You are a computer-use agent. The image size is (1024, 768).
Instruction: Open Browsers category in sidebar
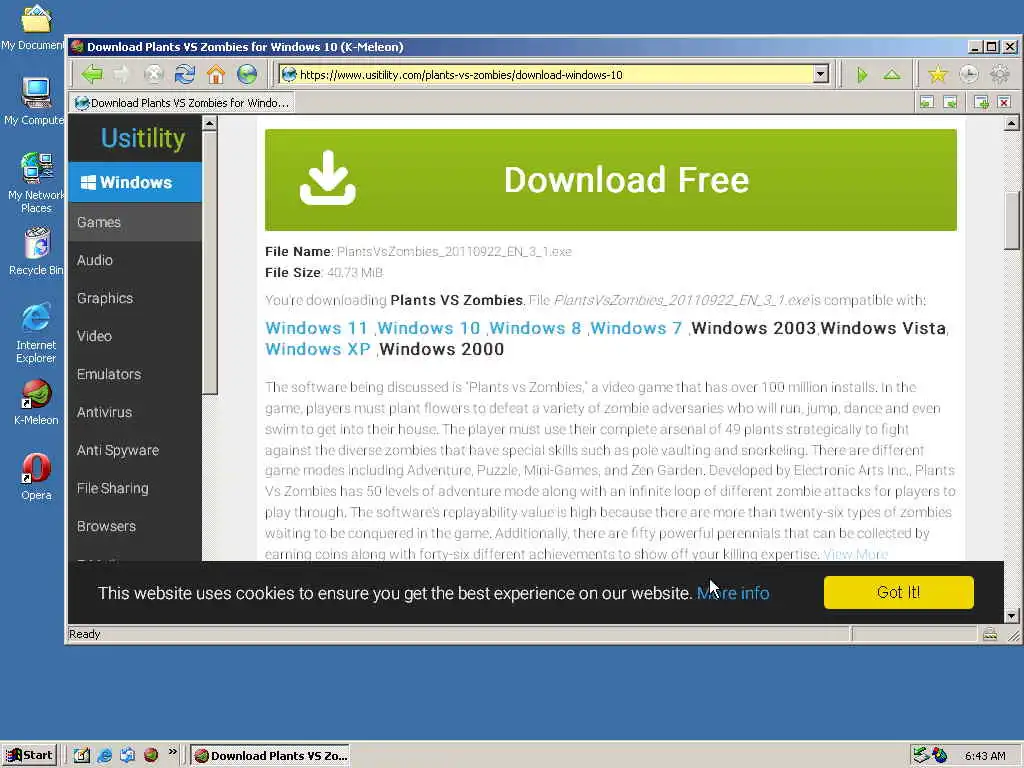point(135,526)
